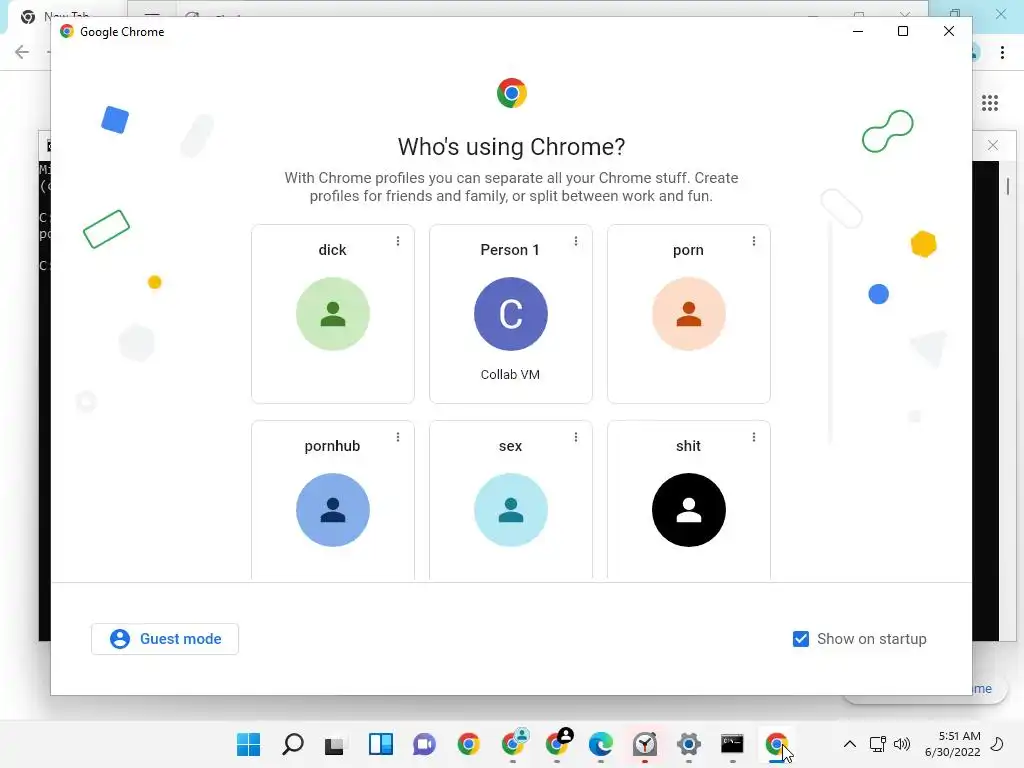
Task: Open Settings gear on the taskbar
Action: [688, 744]
